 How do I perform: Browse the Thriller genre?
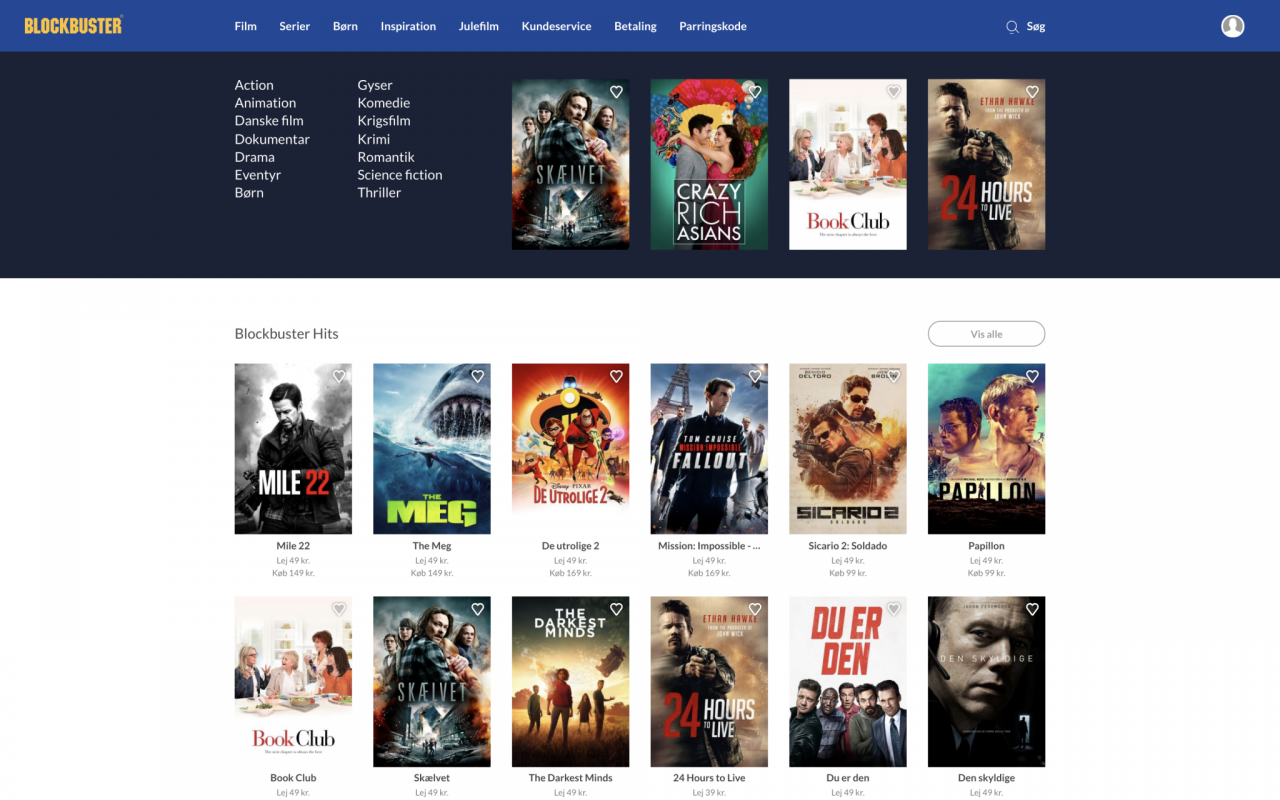click(379, 193)
